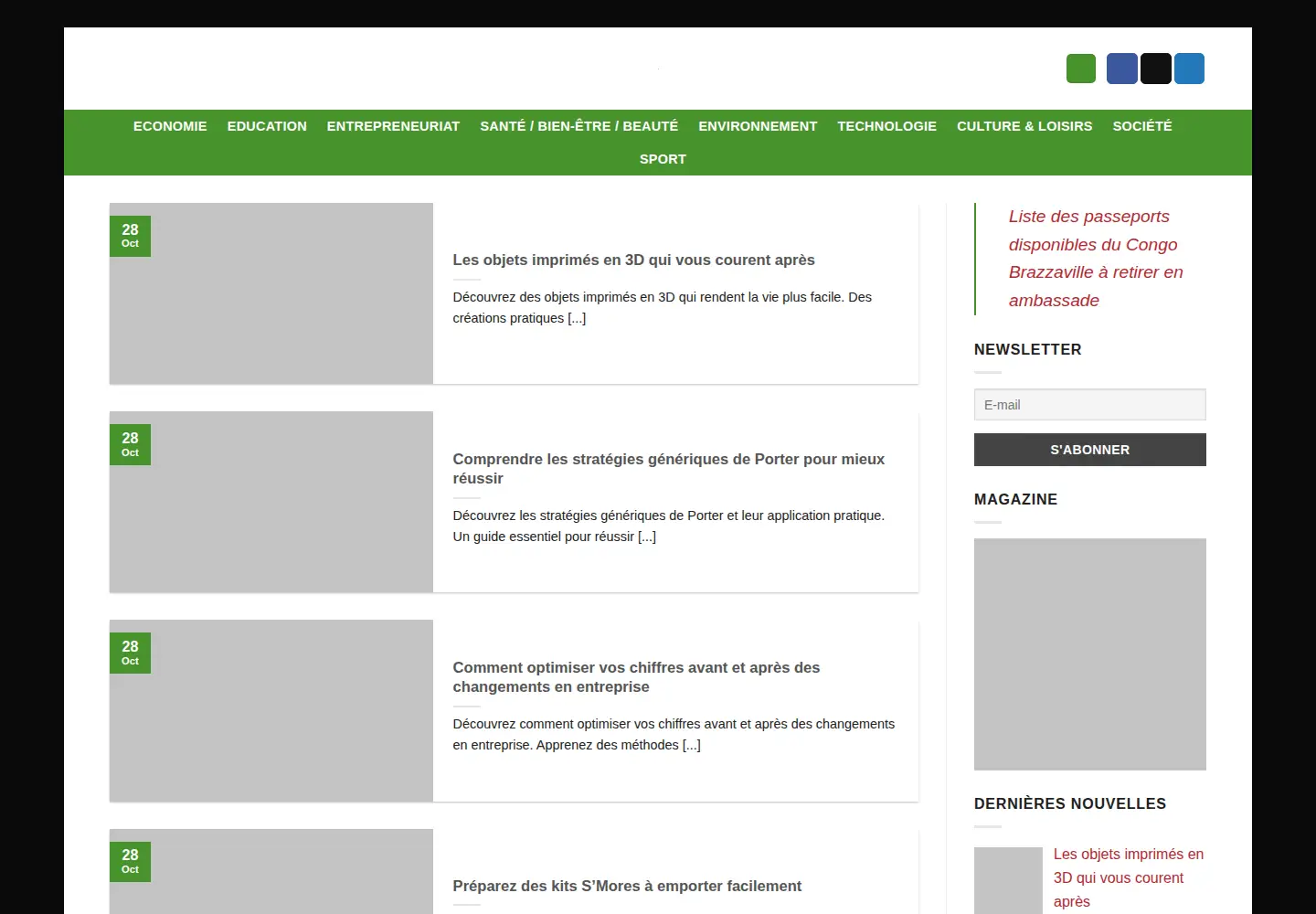
Task: Click the green square icon in the header
Action: point(1081,69)
